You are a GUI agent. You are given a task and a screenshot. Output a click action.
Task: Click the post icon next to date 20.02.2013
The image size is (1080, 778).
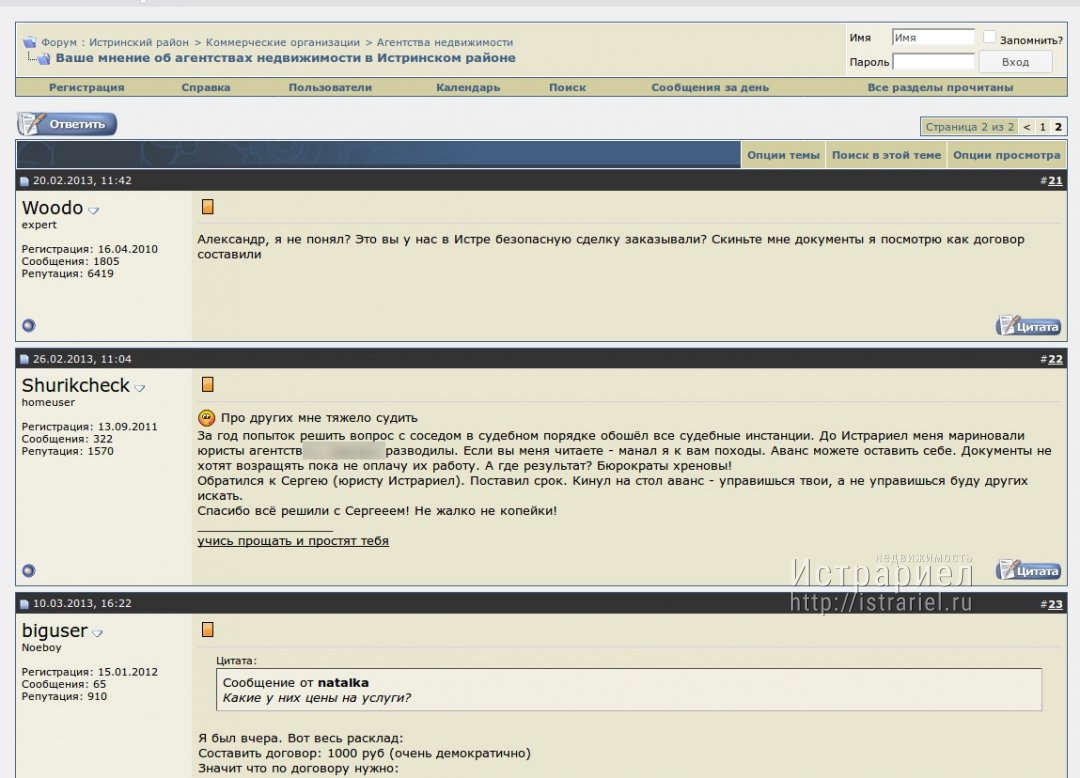pyautogui.click(x=25, y=182)
